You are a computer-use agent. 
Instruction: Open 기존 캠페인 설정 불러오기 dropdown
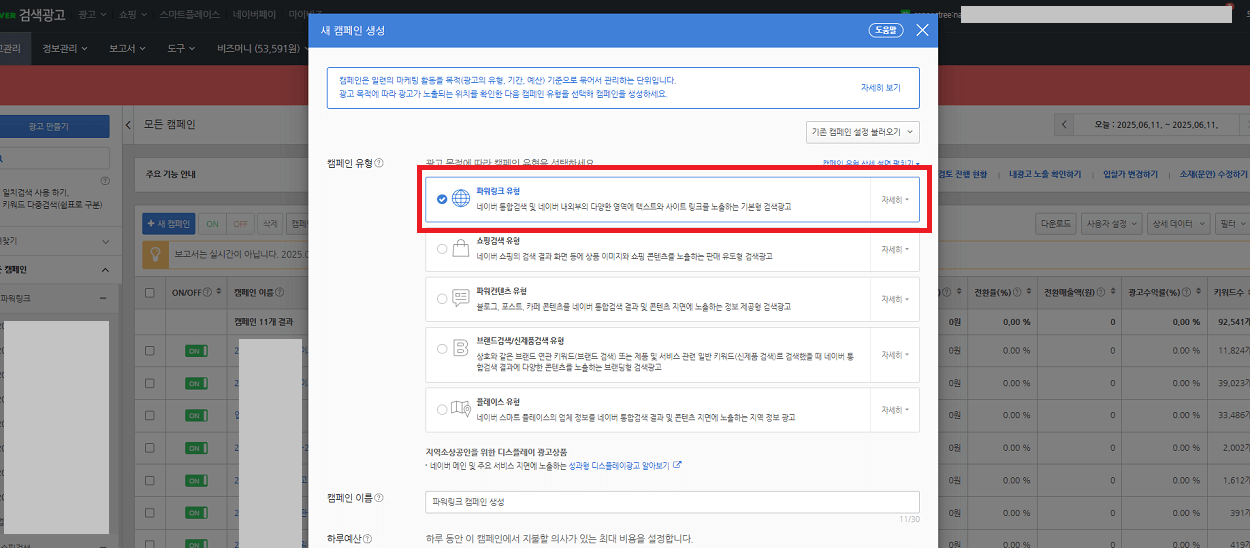863,131
